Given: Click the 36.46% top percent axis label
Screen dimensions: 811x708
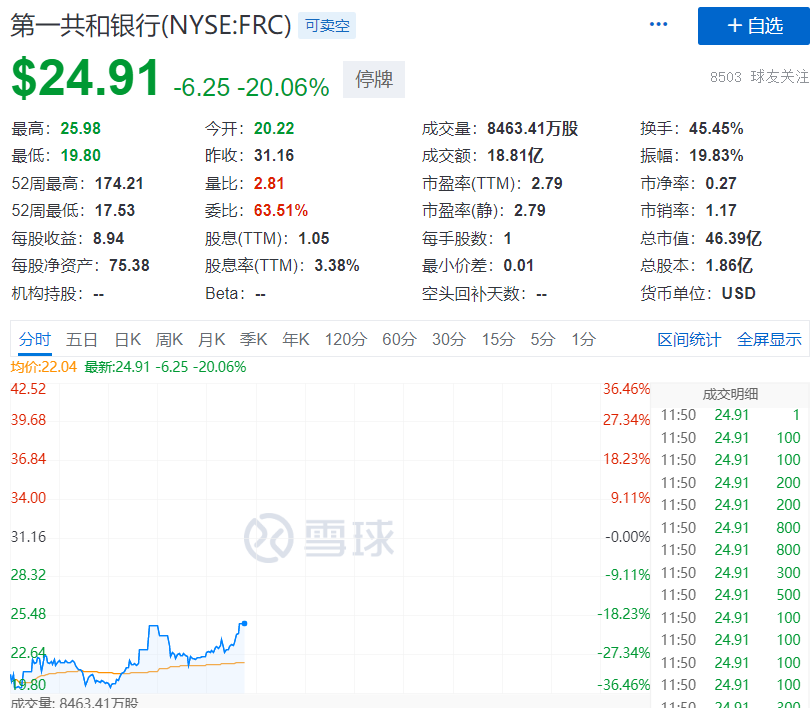Looking at the screenshot, I should pos(626,389).
